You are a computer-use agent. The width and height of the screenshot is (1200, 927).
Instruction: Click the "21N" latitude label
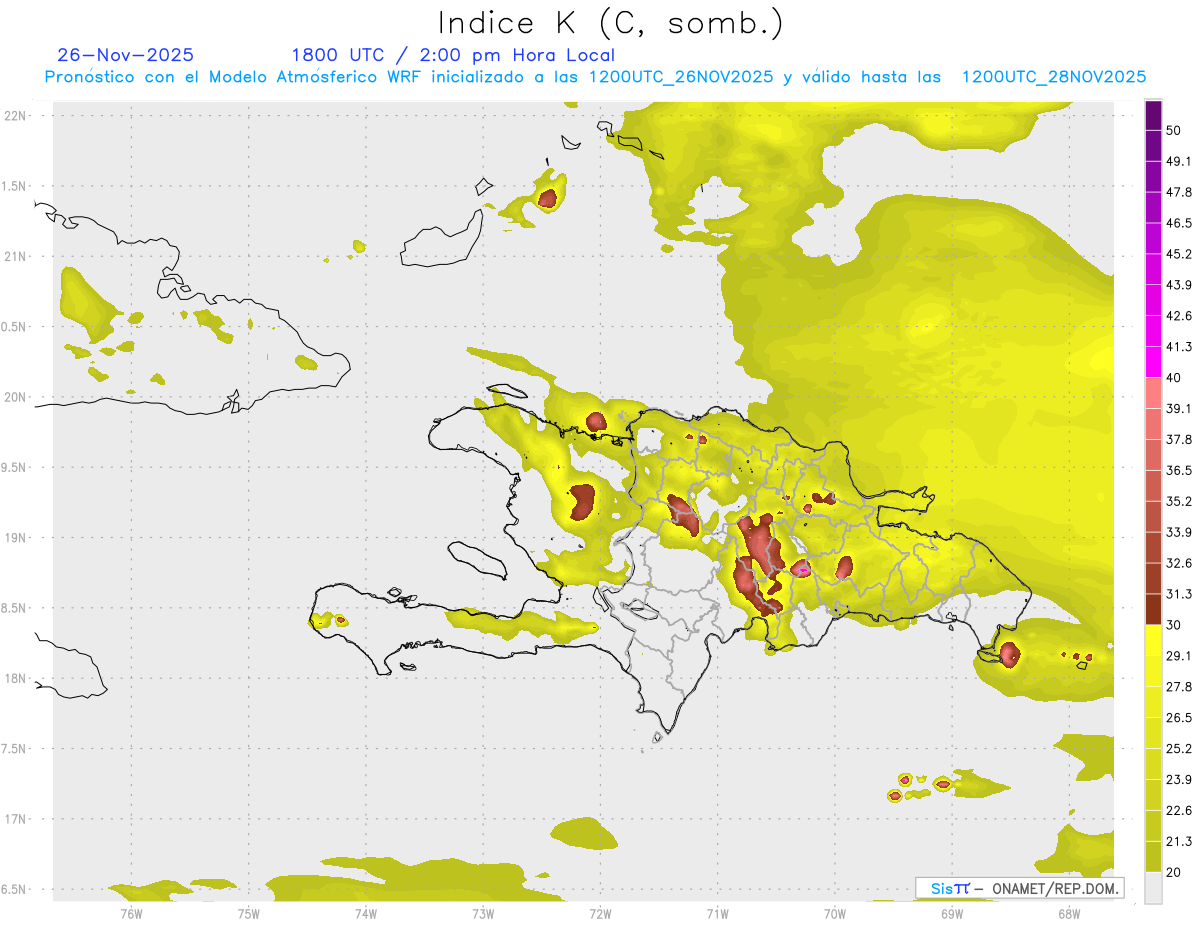[x=16, y=256]
